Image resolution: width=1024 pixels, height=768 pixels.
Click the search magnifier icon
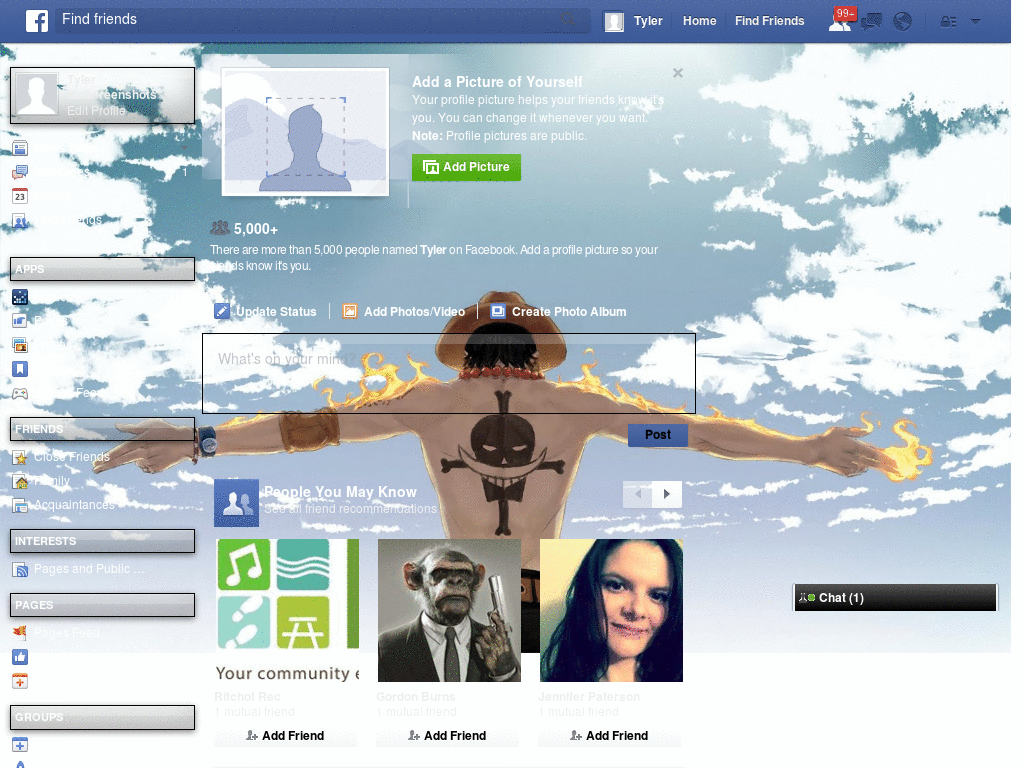[x=568, y=20]
